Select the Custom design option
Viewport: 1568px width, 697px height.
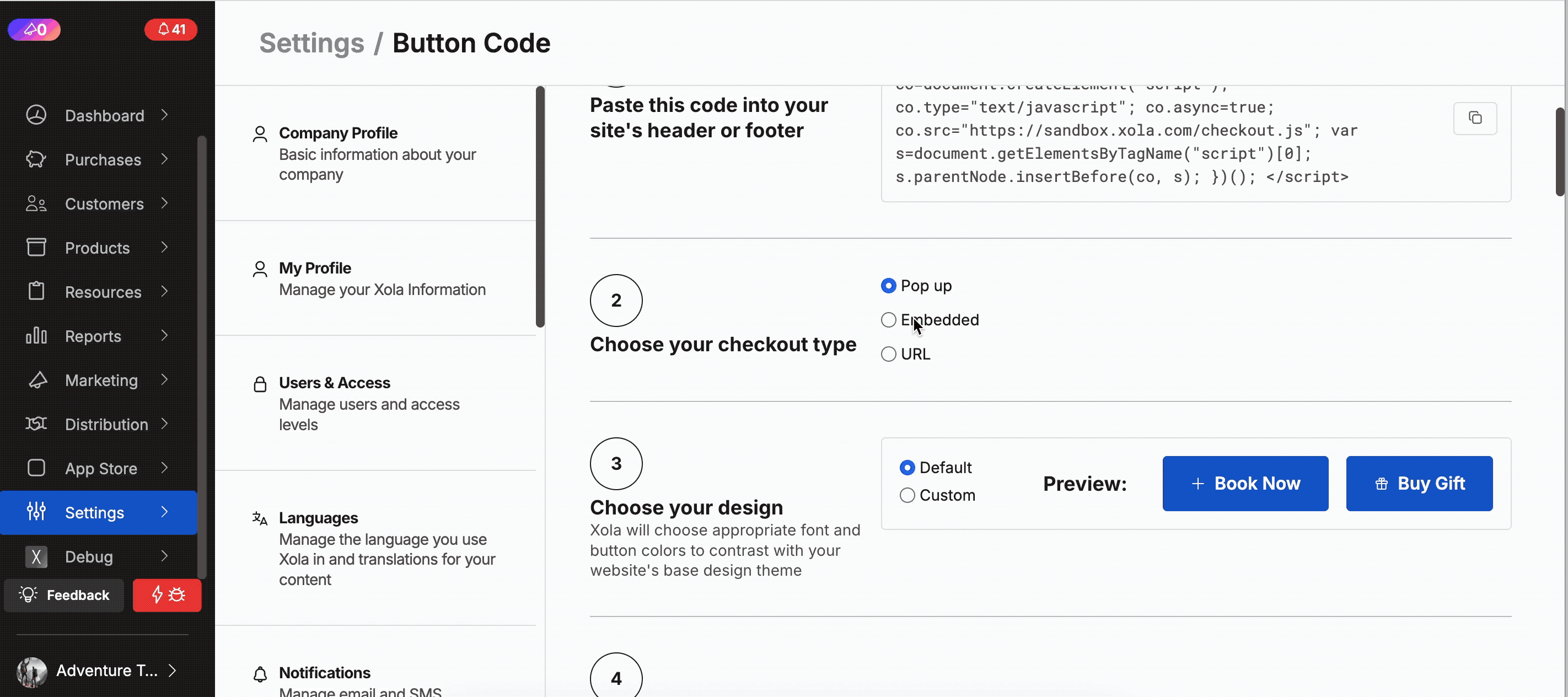tap(907, 495)
